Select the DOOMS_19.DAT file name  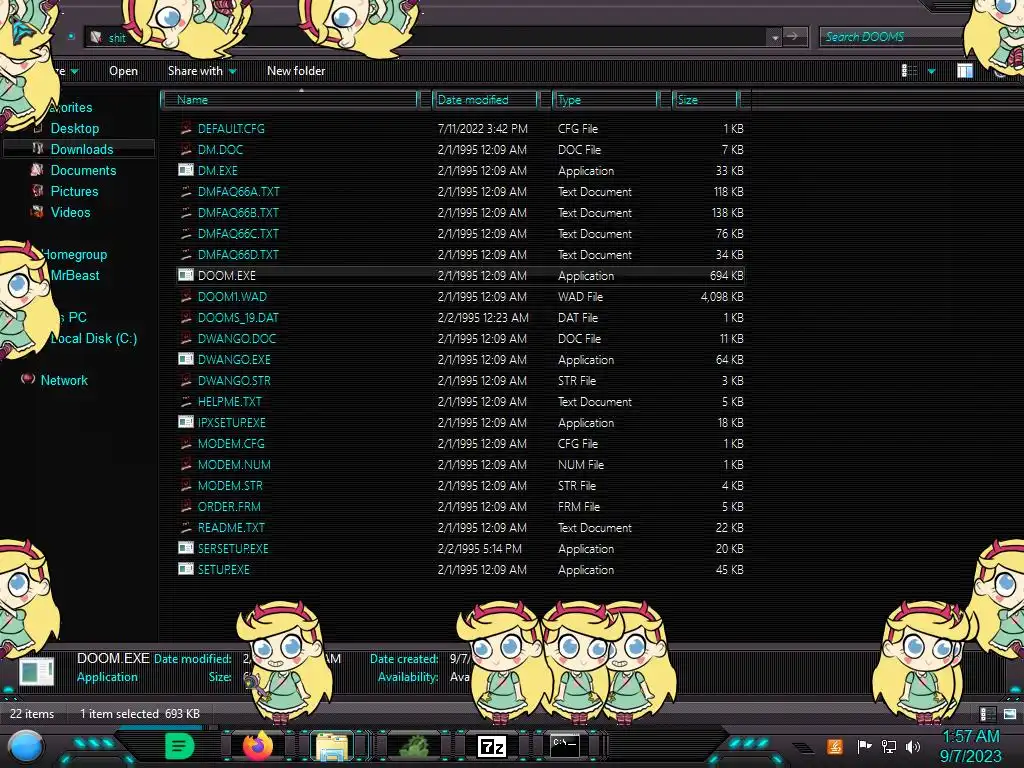tap(238, 317)
